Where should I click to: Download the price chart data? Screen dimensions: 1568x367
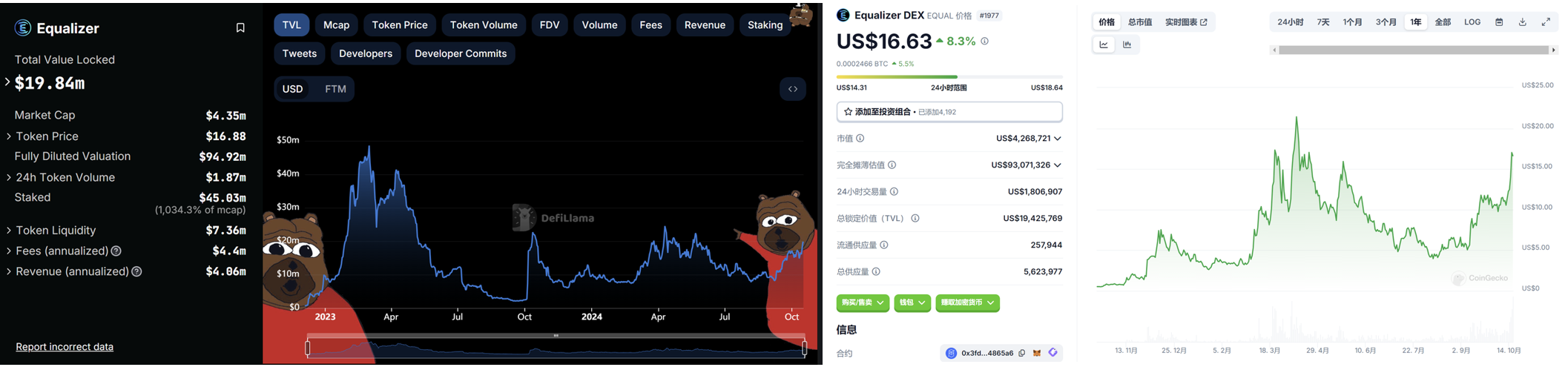1522,22
